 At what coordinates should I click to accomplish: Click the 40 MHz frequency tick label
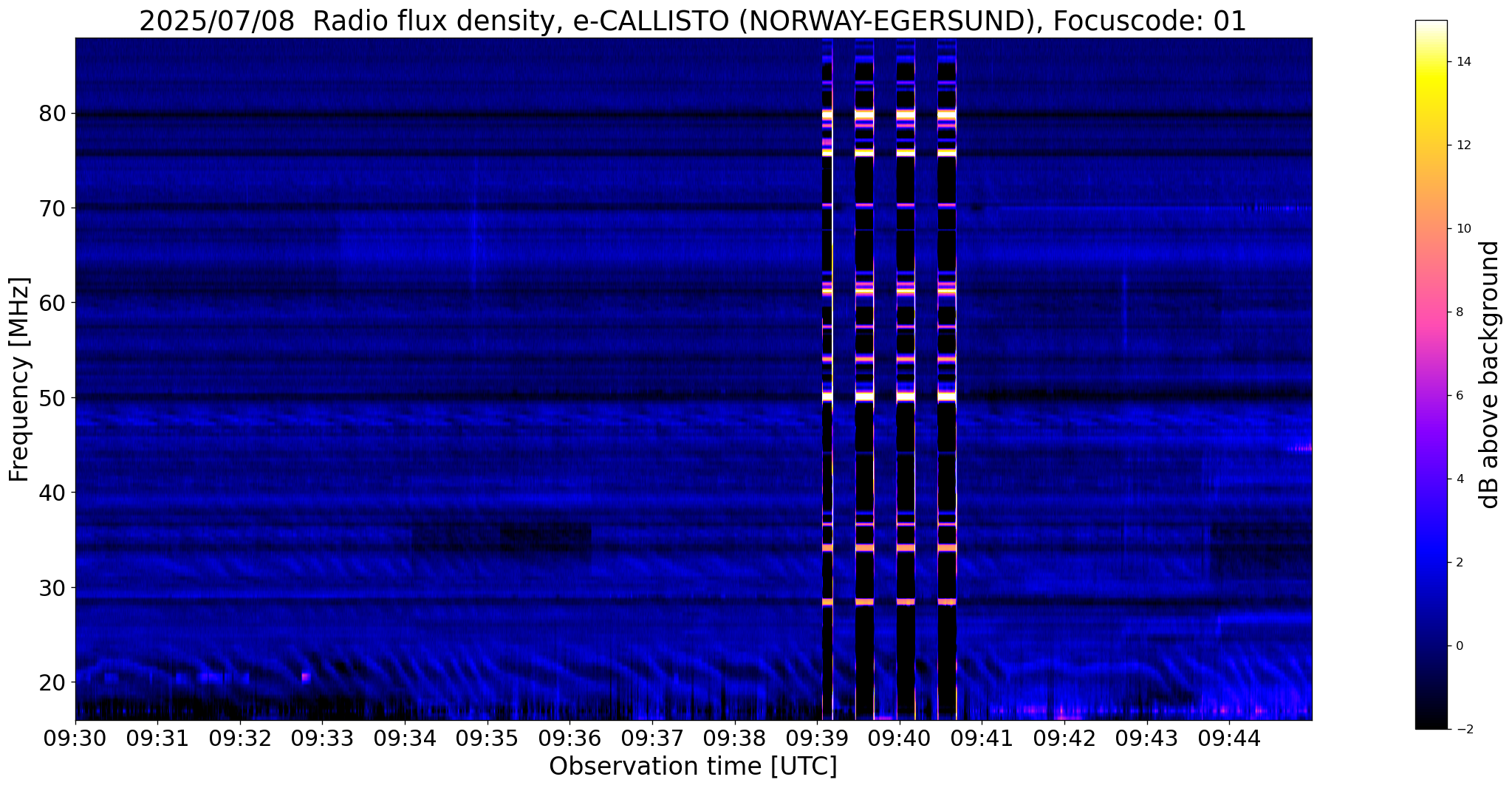pyautogui.click(x=52, y=493)
